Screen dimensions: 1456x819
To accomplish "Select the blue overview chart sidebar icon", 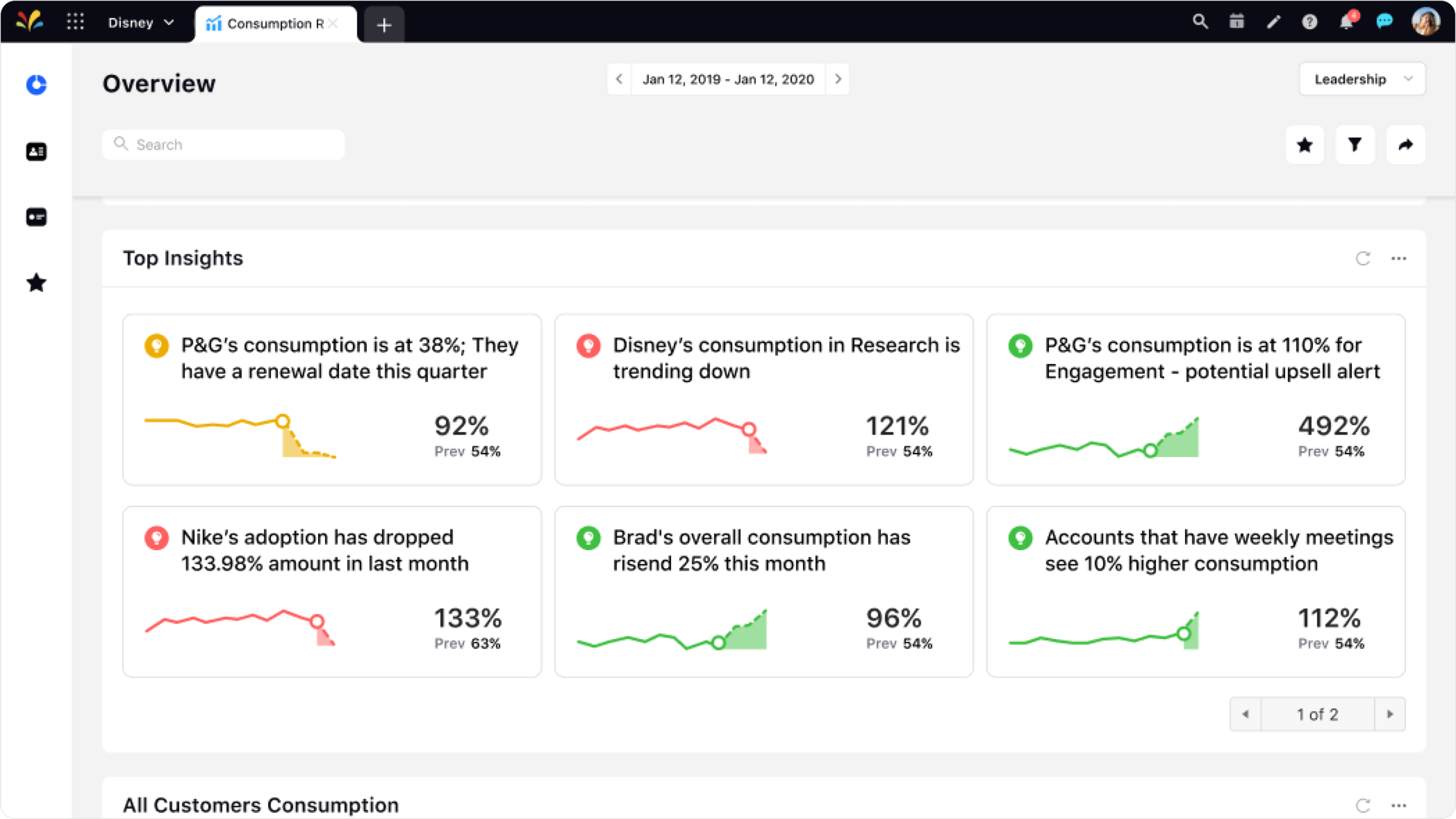I will [x=36, y=85].
